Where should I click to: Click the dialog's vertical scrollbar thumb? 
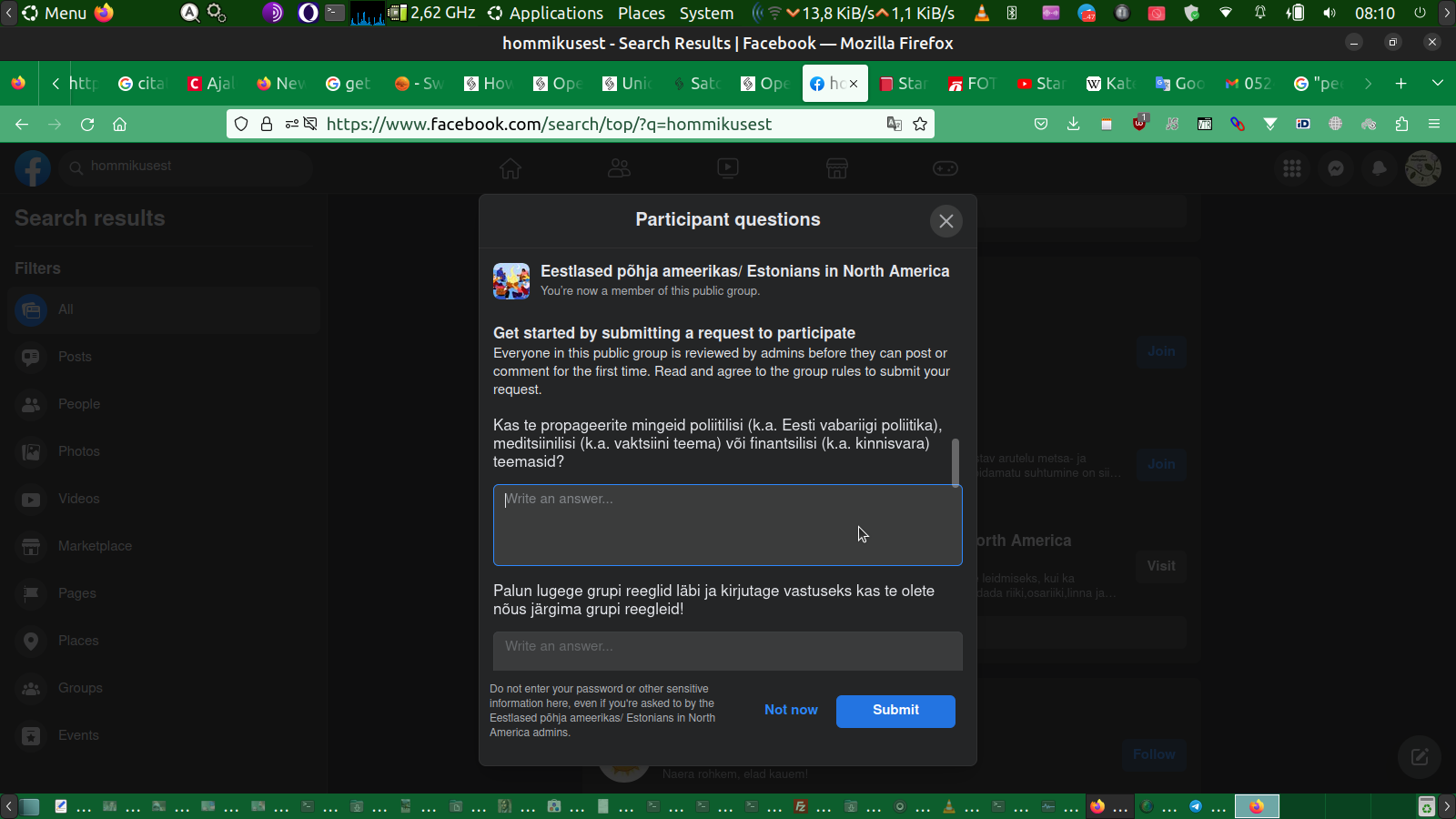[955, 462]
